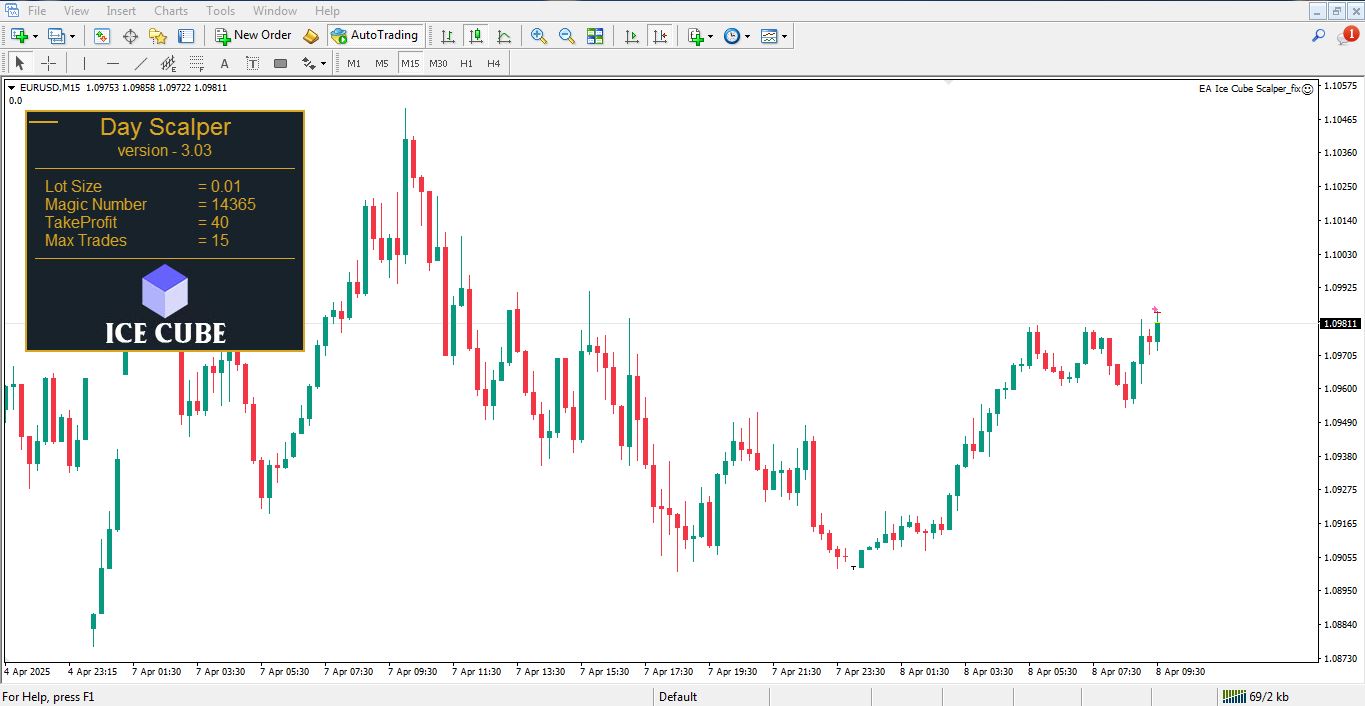This screenshot has width=1365, height=706.
Task: Select the Fibonacci retracement tool
Action: (197, 64)
